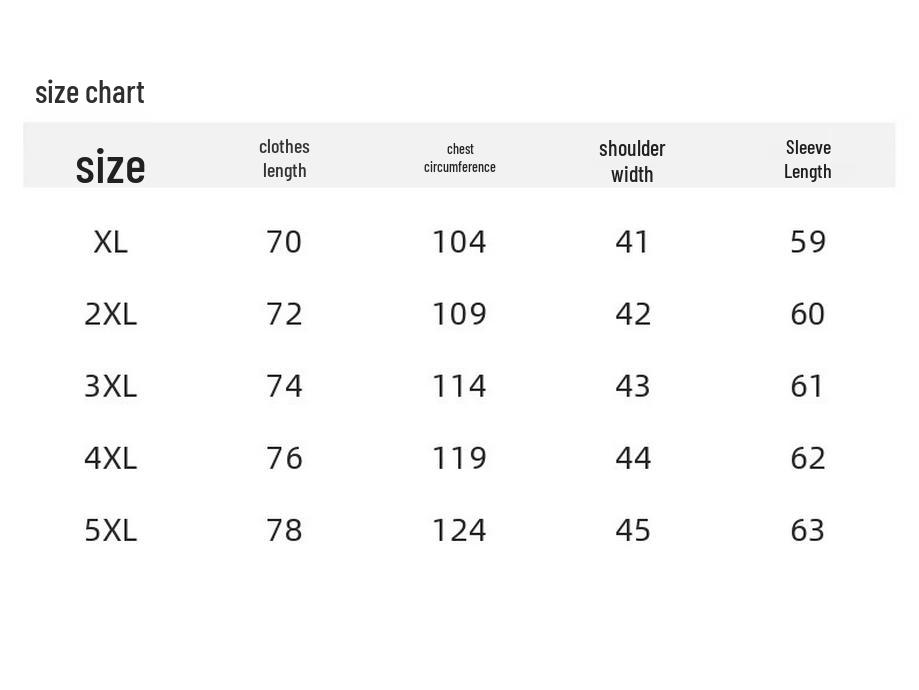Select the 3XL size row label
Image resolution: width=919 pixels, height=690 pixels.
tap(110, 386)
